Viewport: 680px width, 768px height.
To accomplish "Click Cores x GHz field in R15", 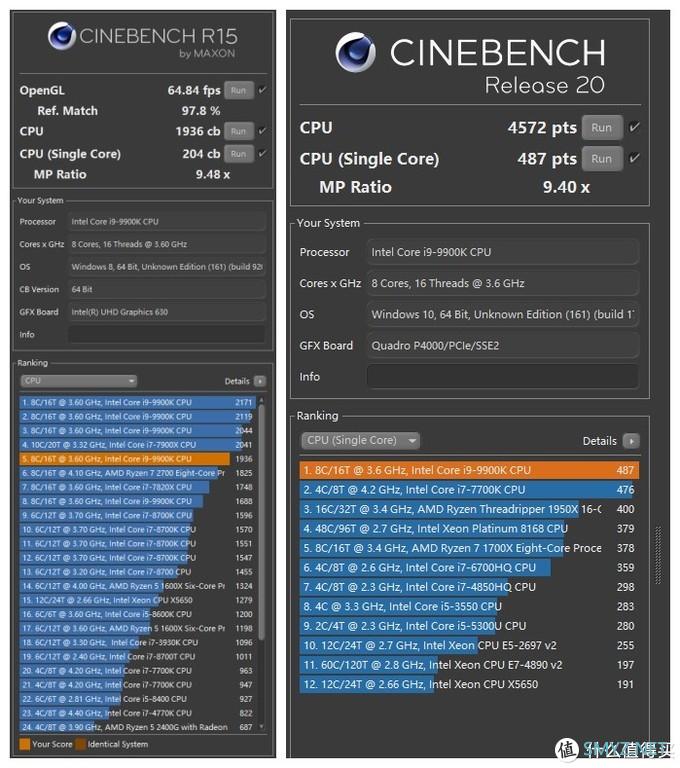I will coord(167,244).
